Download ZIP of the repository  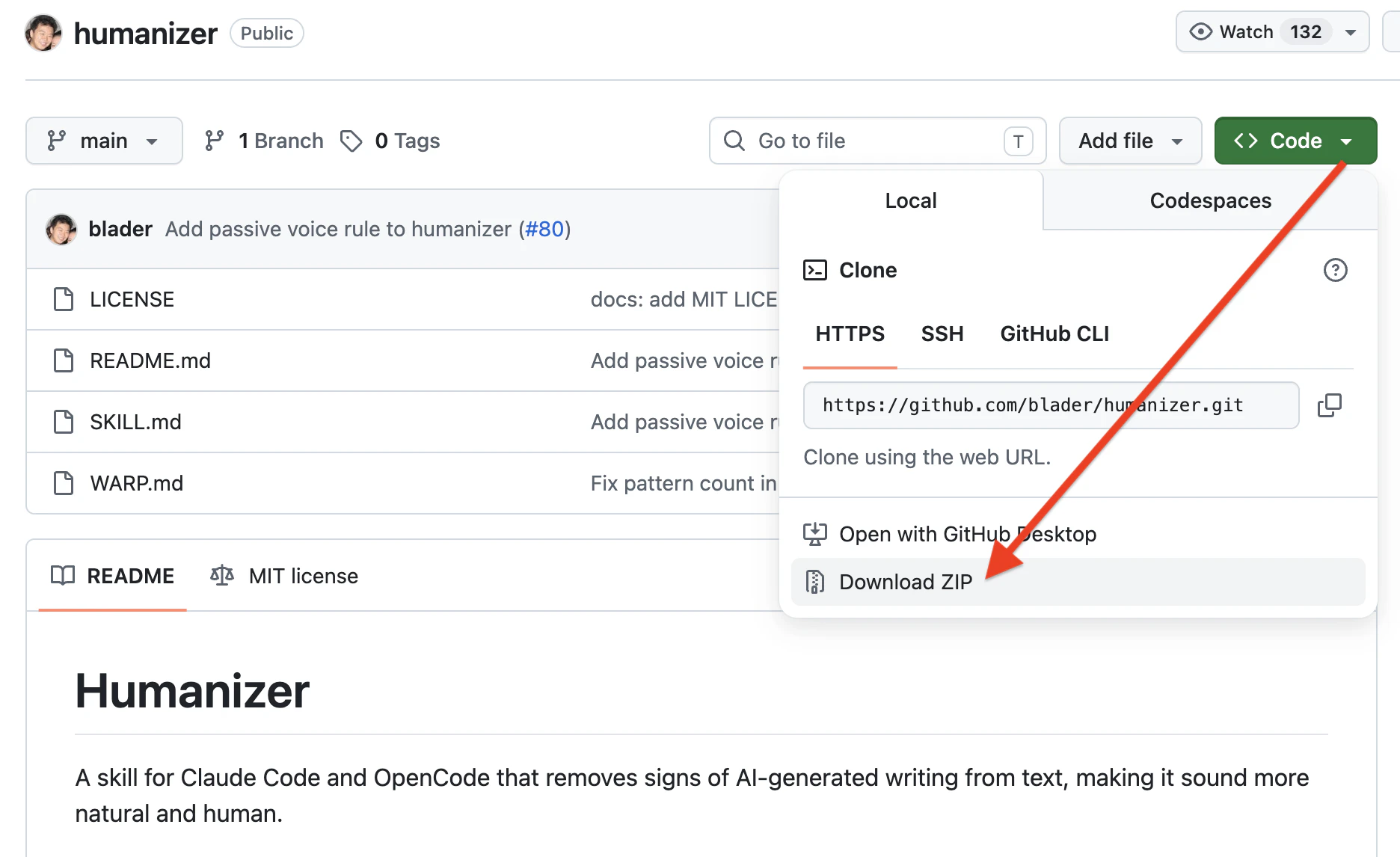906,581
